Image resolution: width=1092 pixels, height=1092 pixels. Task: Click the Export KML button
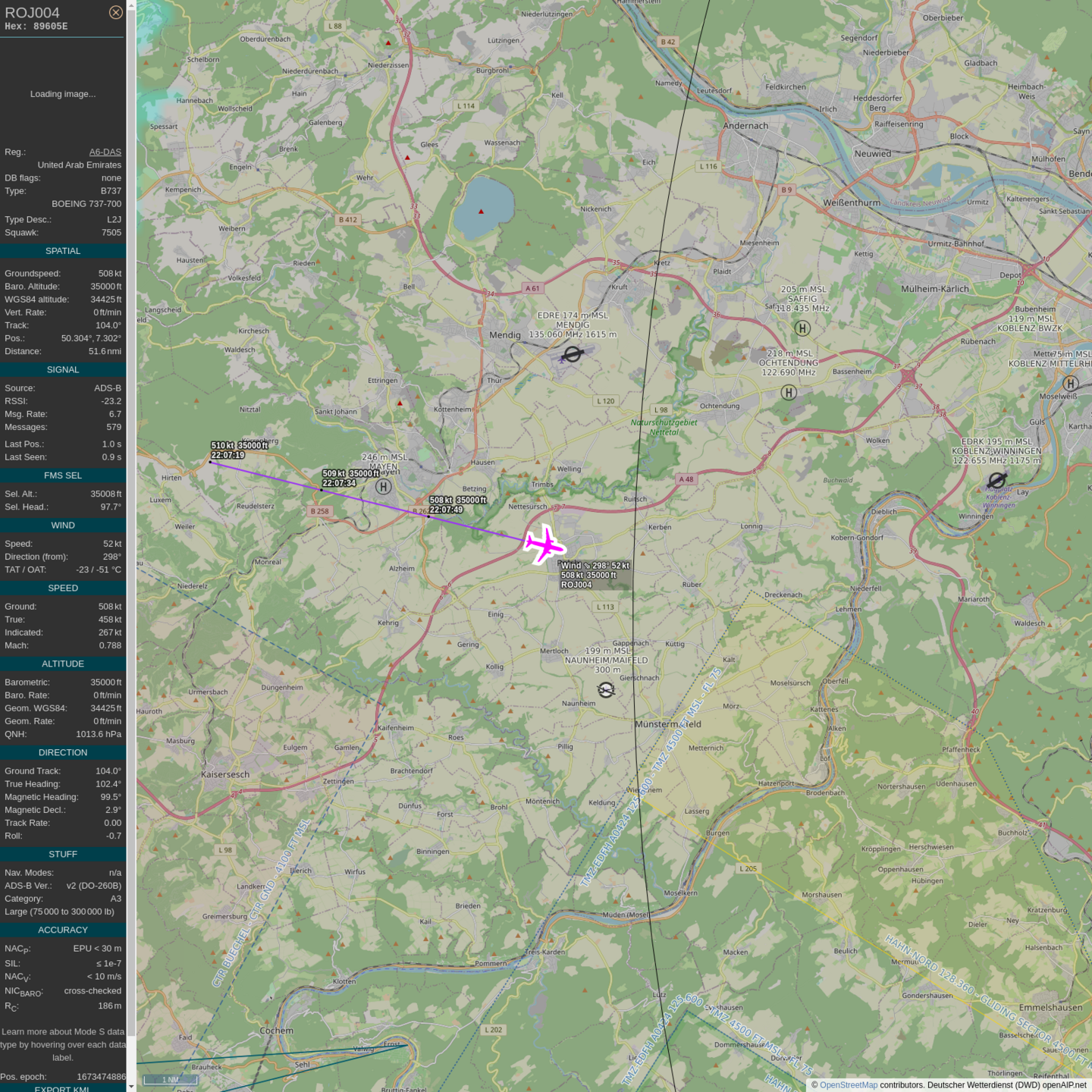(x=62, y=1088)
